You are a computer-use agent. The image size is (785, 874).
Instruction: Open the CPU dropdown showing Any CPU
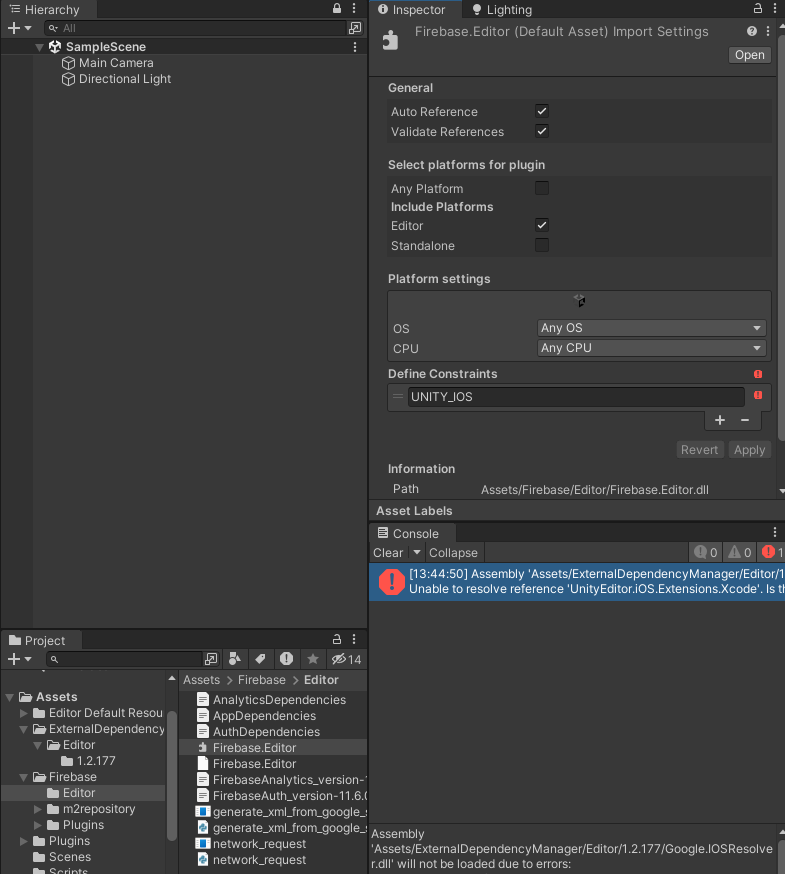coord(651,348)
